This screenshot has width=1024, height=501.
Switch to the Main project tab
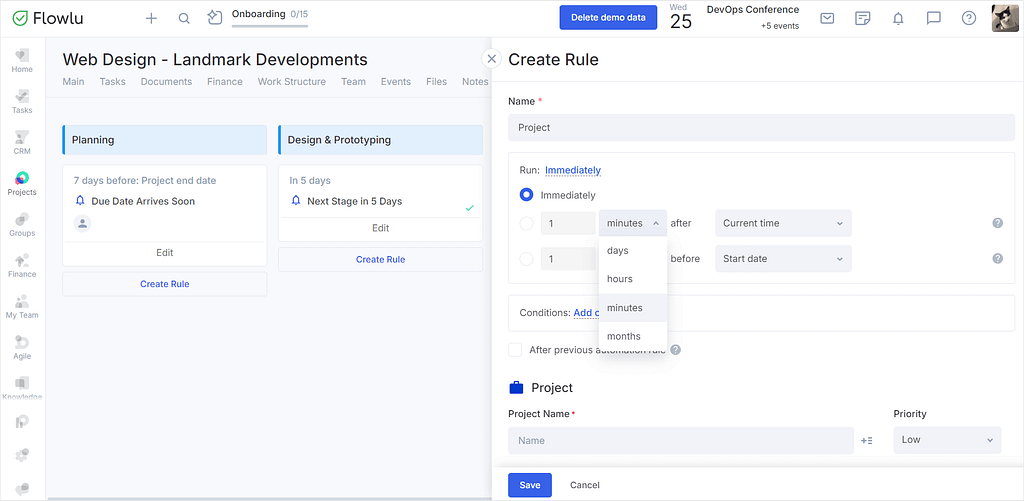73,82
